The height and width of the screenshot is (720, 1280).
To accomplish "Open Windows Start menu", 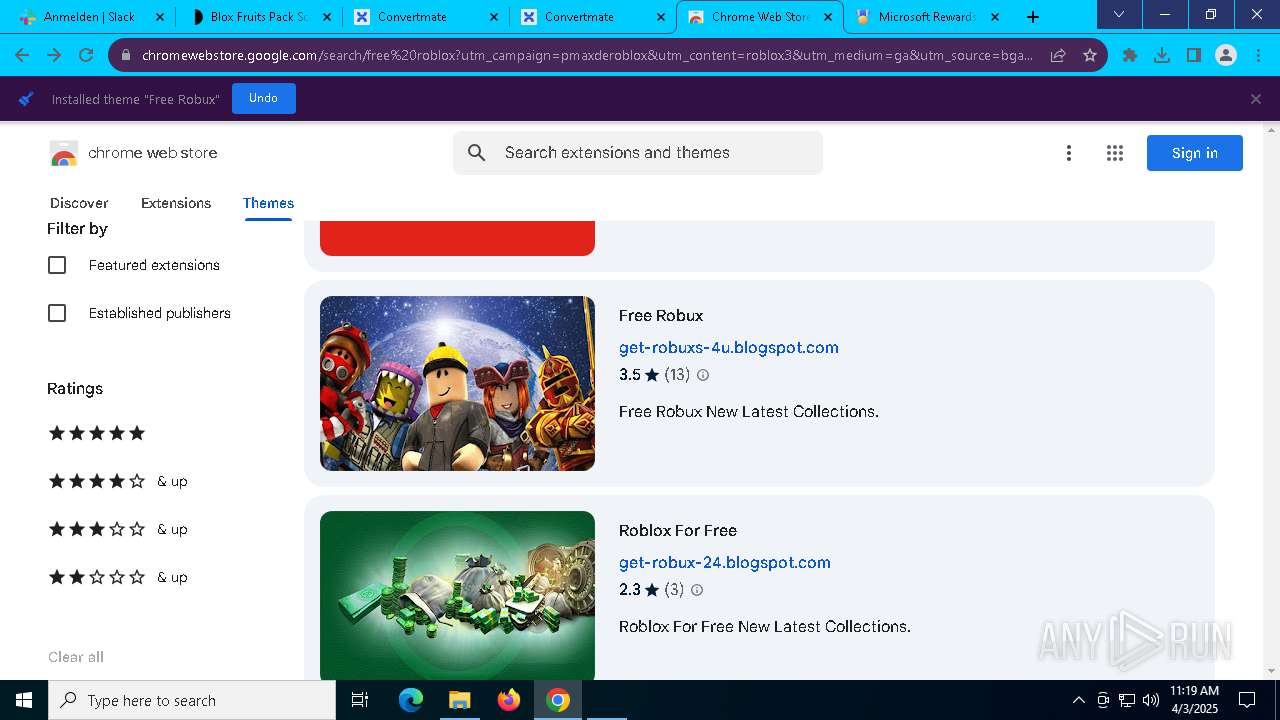I will (x=24, y=700).
